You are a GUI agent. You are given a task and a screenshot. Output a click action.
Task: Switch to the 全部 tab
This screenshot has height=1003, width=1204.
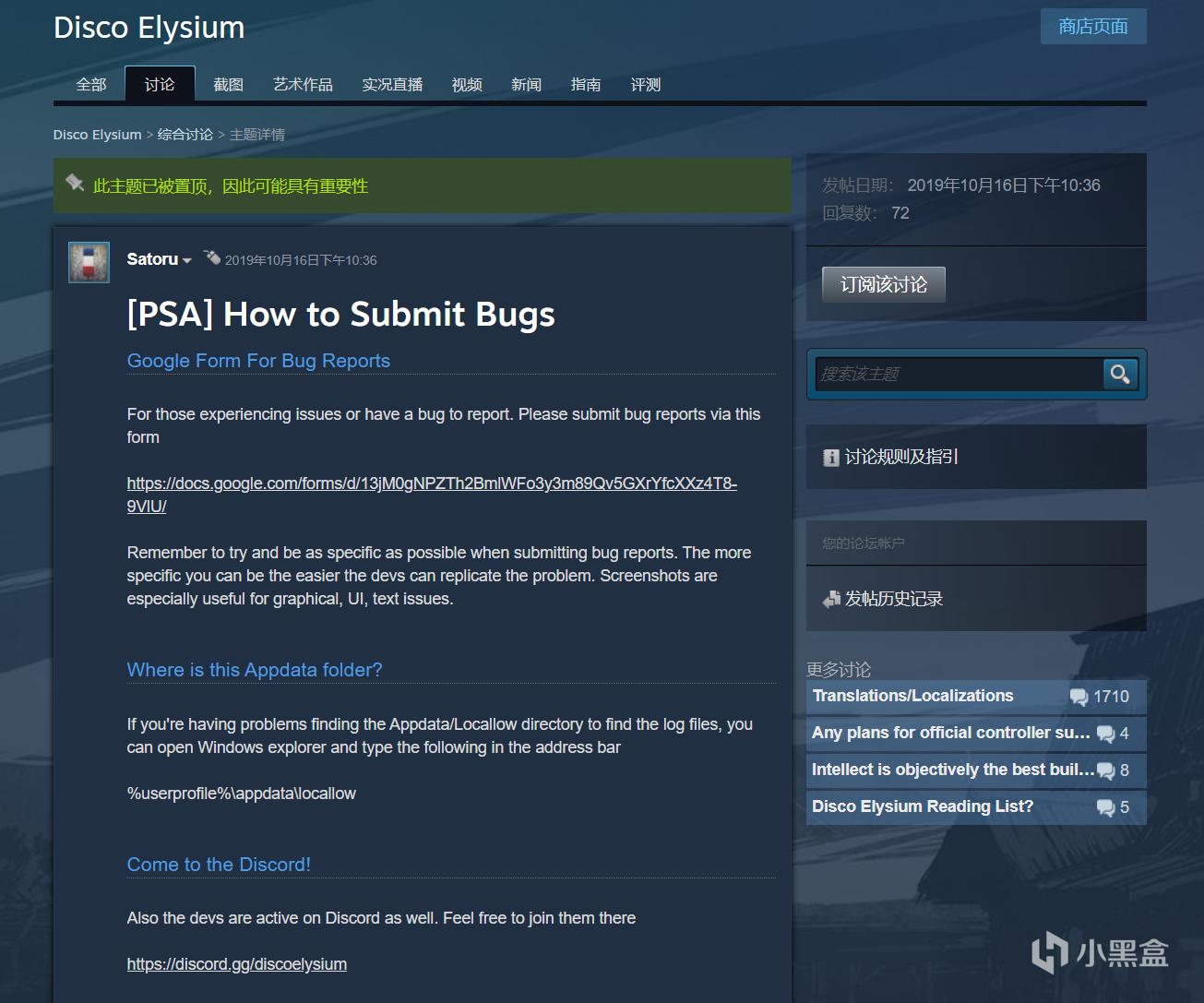click(x=91, y=84)
